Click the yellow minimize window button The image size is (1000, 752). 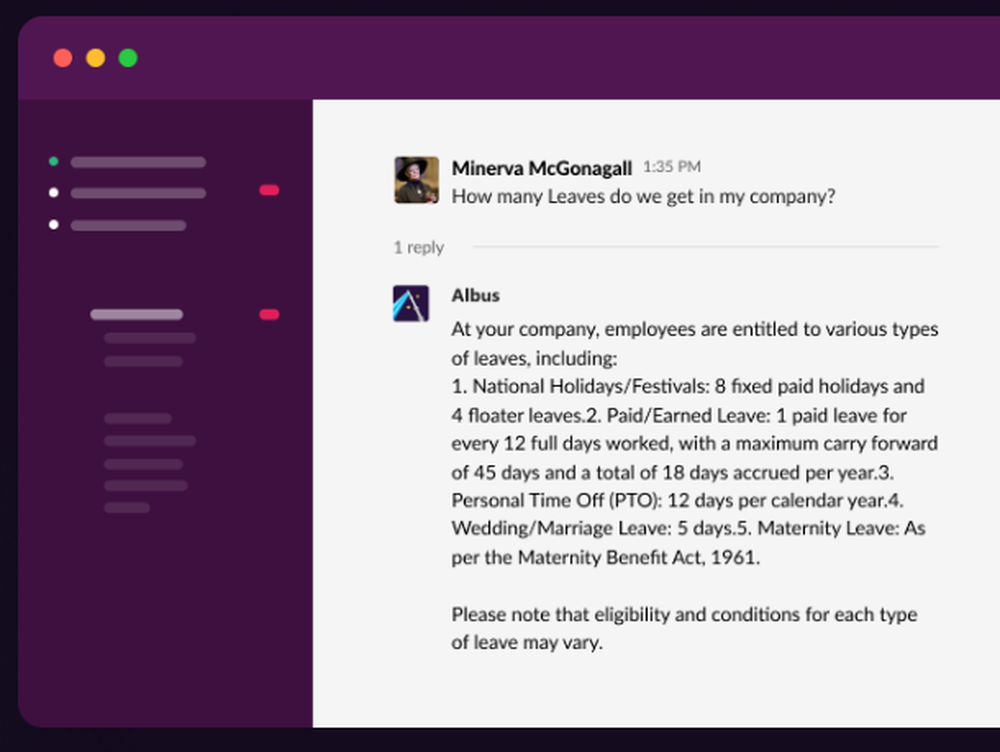pyautogui.click(x=96, y=58)
